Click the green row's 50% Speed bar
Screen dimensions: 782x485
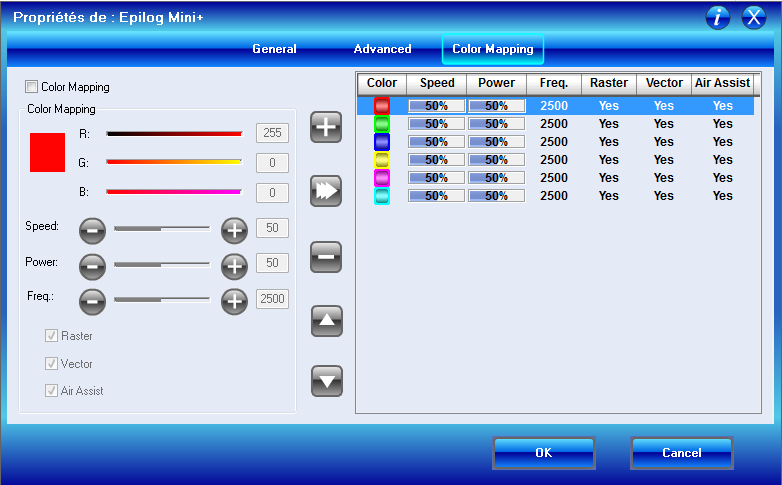pyautogui.click(x=436, y=124)
